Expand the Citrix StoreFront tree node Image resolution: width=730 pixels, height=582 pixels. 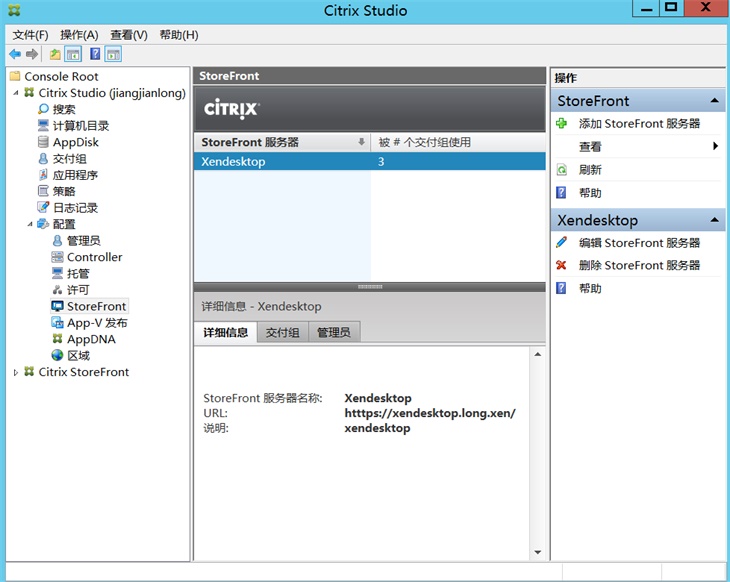click(16, 372)
